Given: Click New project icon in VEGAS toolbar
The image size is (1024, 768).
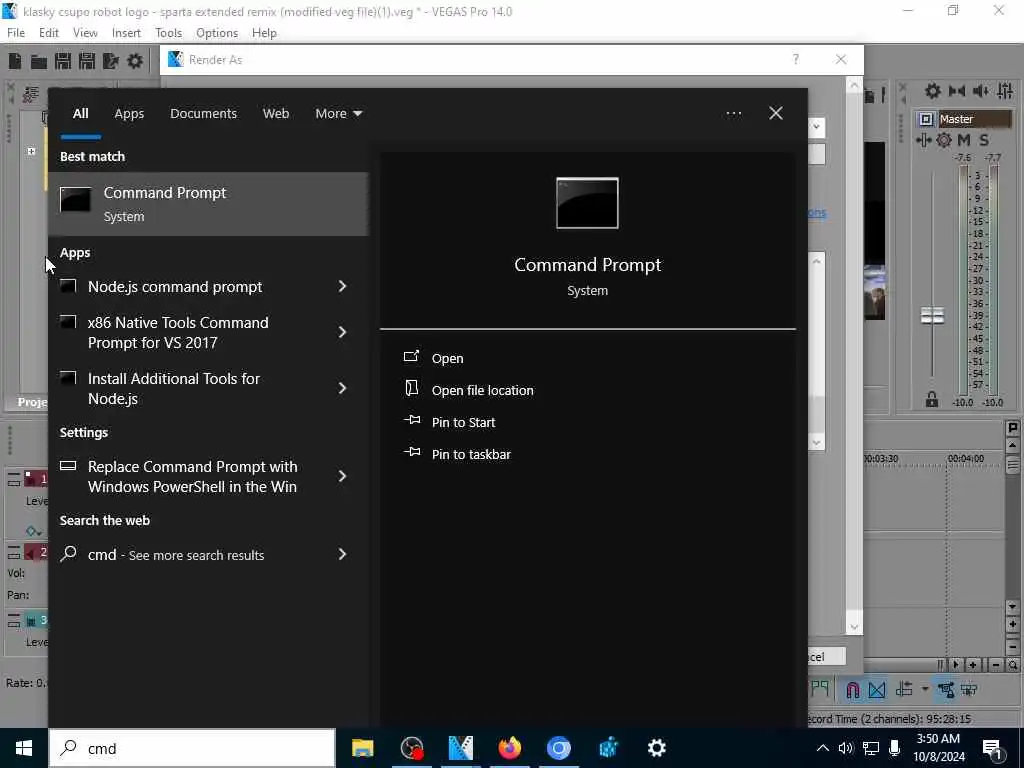Looking at the screenshot, I should point(14,61).
